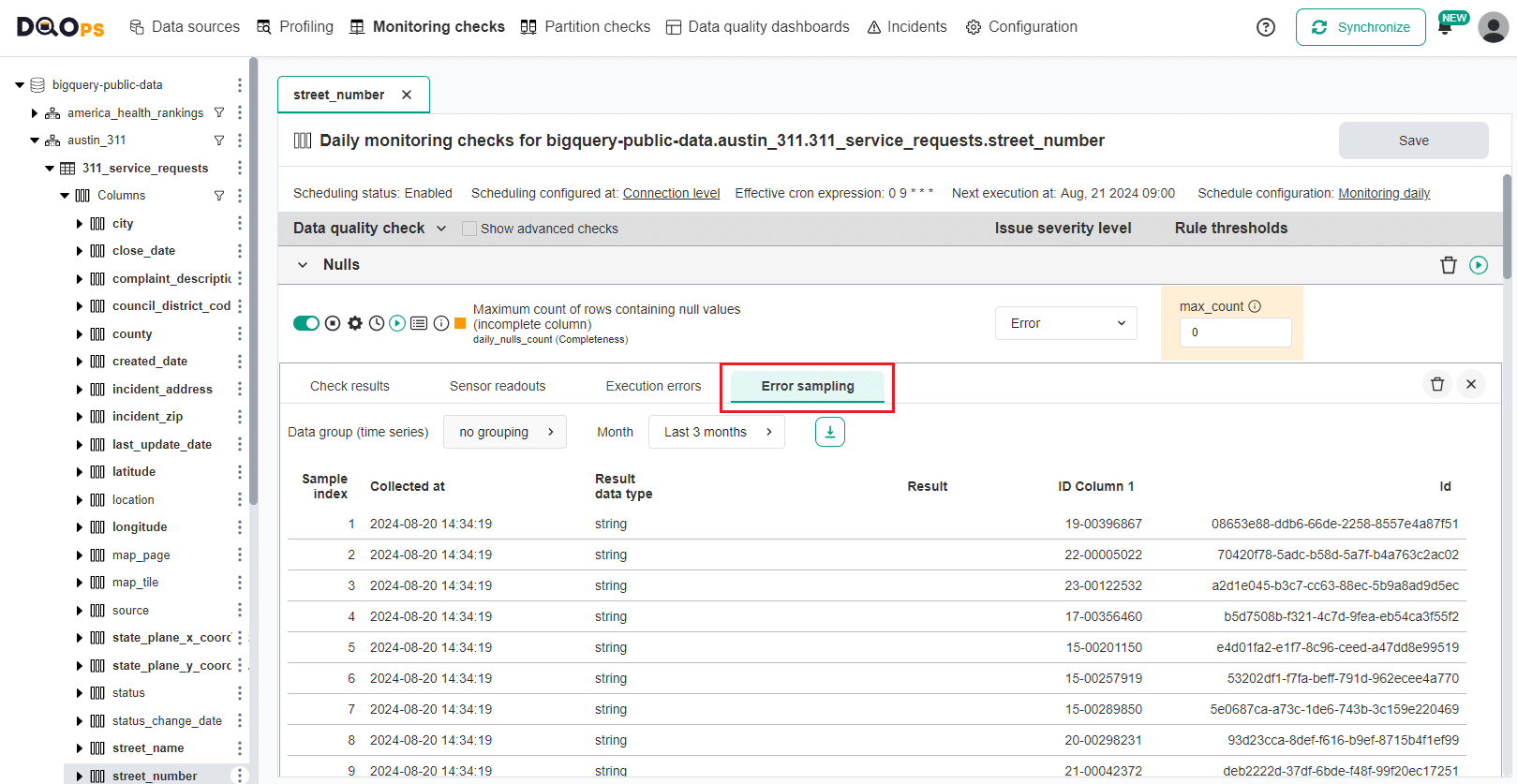Open context menu for status column
The image size is (1517, 784).
[x=239, y=692]
